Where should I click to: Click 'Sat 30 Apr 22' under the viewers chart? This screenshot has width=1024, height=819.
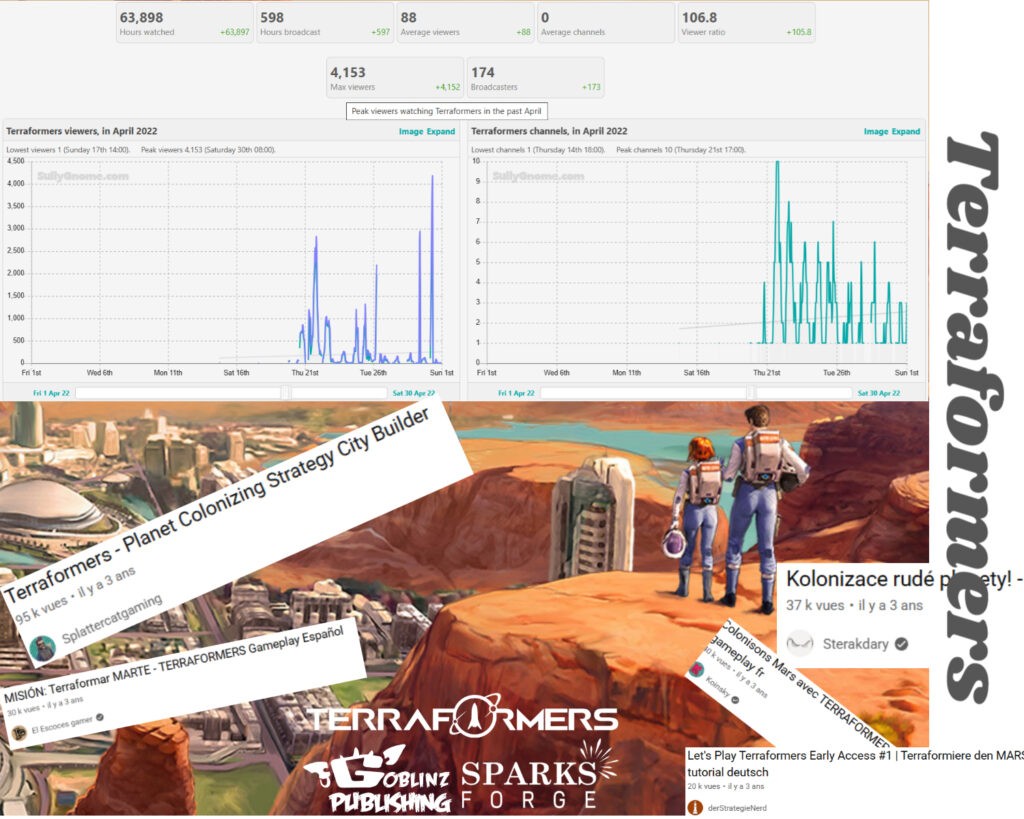coord(413,393)
